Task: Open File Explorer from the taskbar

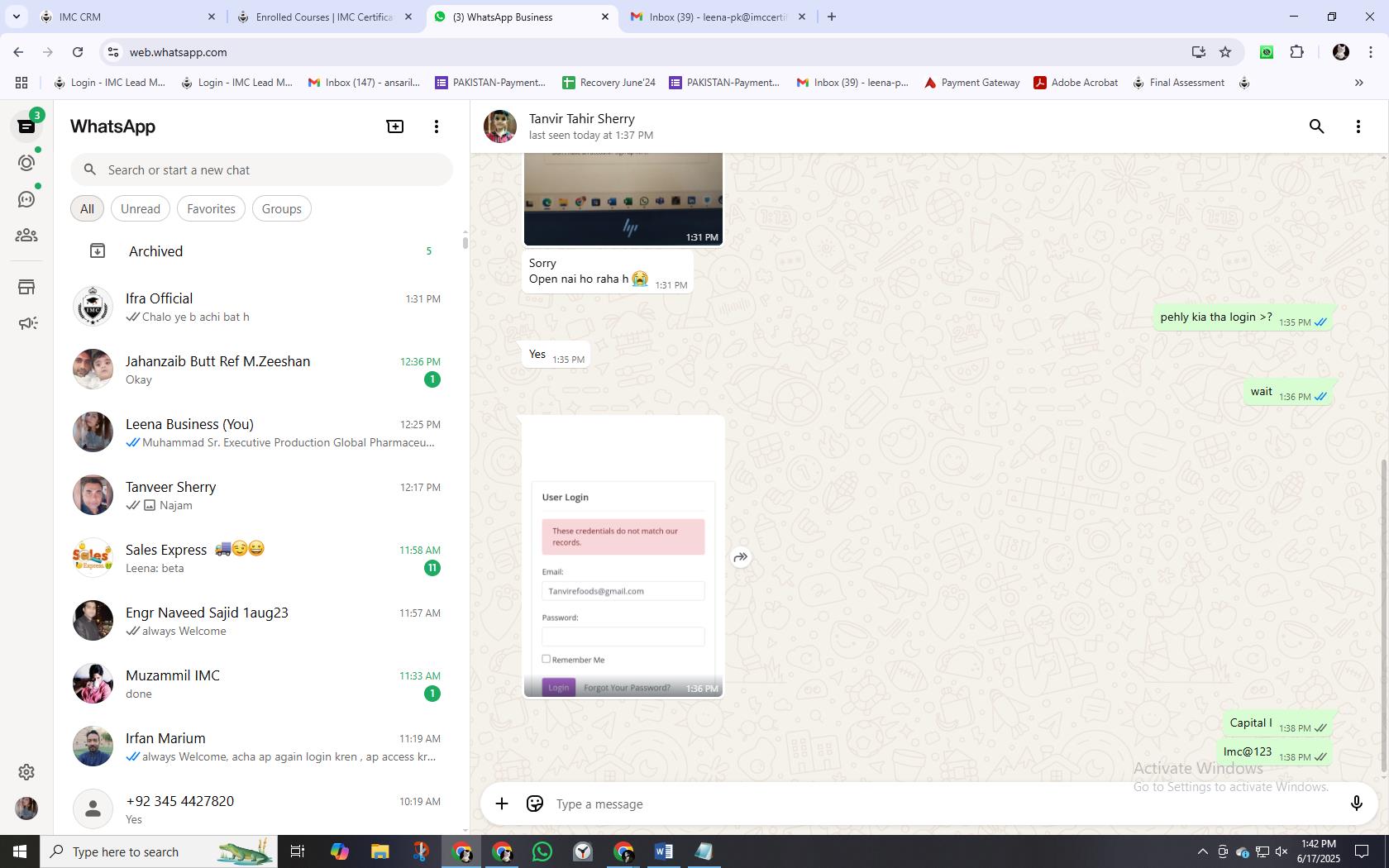Action: coord(379,851)
